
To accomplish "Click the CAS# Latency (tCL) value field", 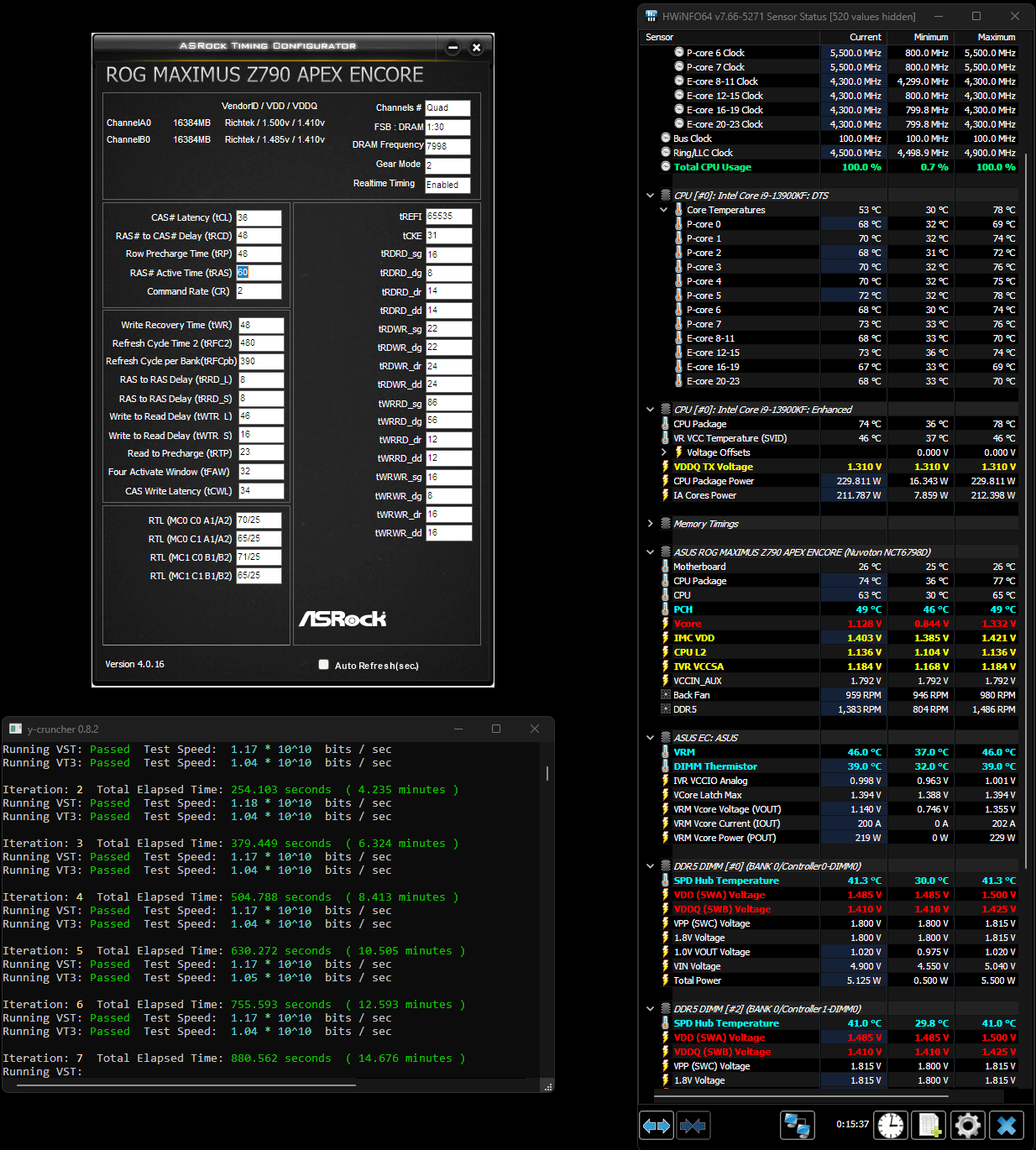I will 258,217.
